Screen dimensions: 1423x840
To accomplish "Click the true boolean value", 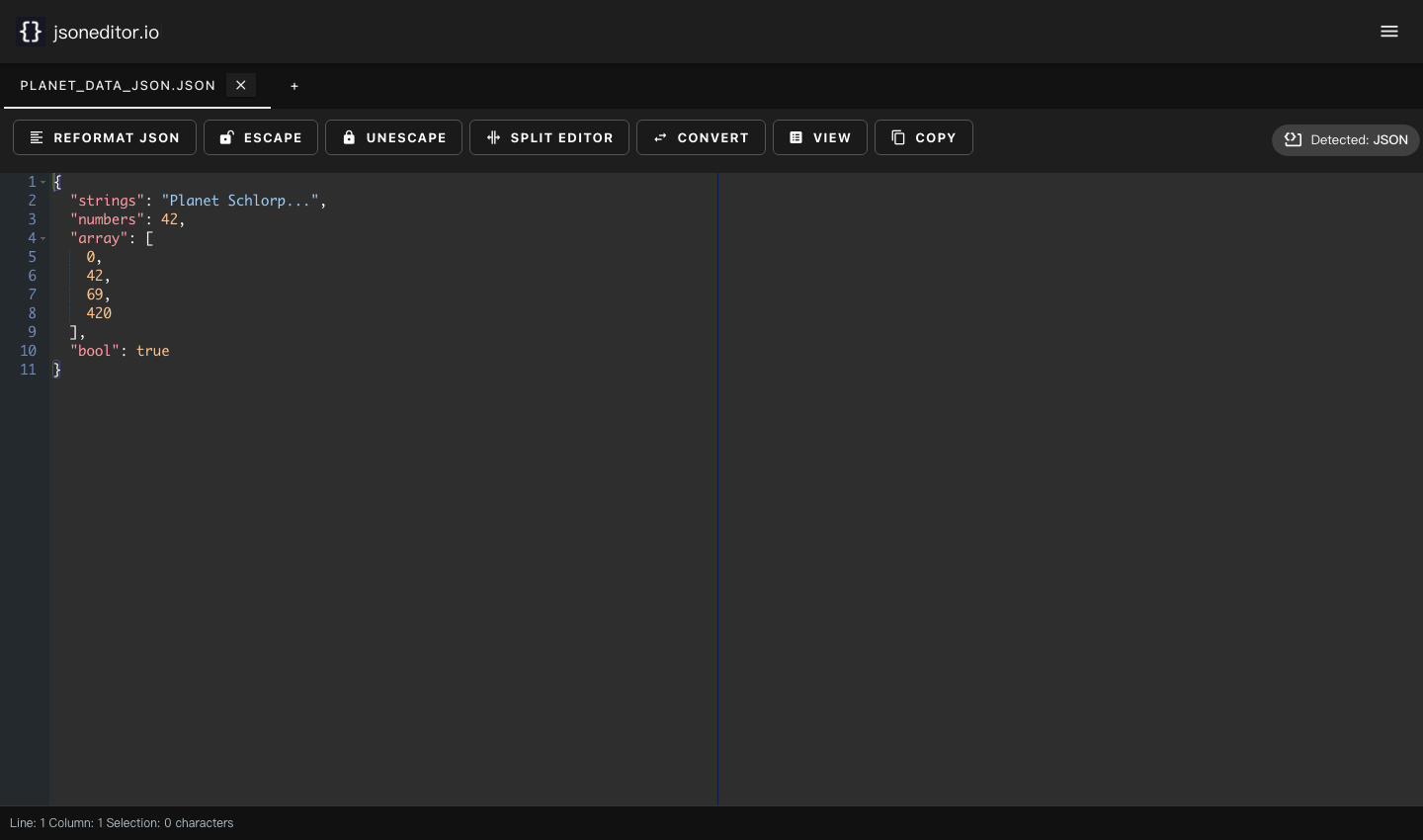I will tap(153, 351).
